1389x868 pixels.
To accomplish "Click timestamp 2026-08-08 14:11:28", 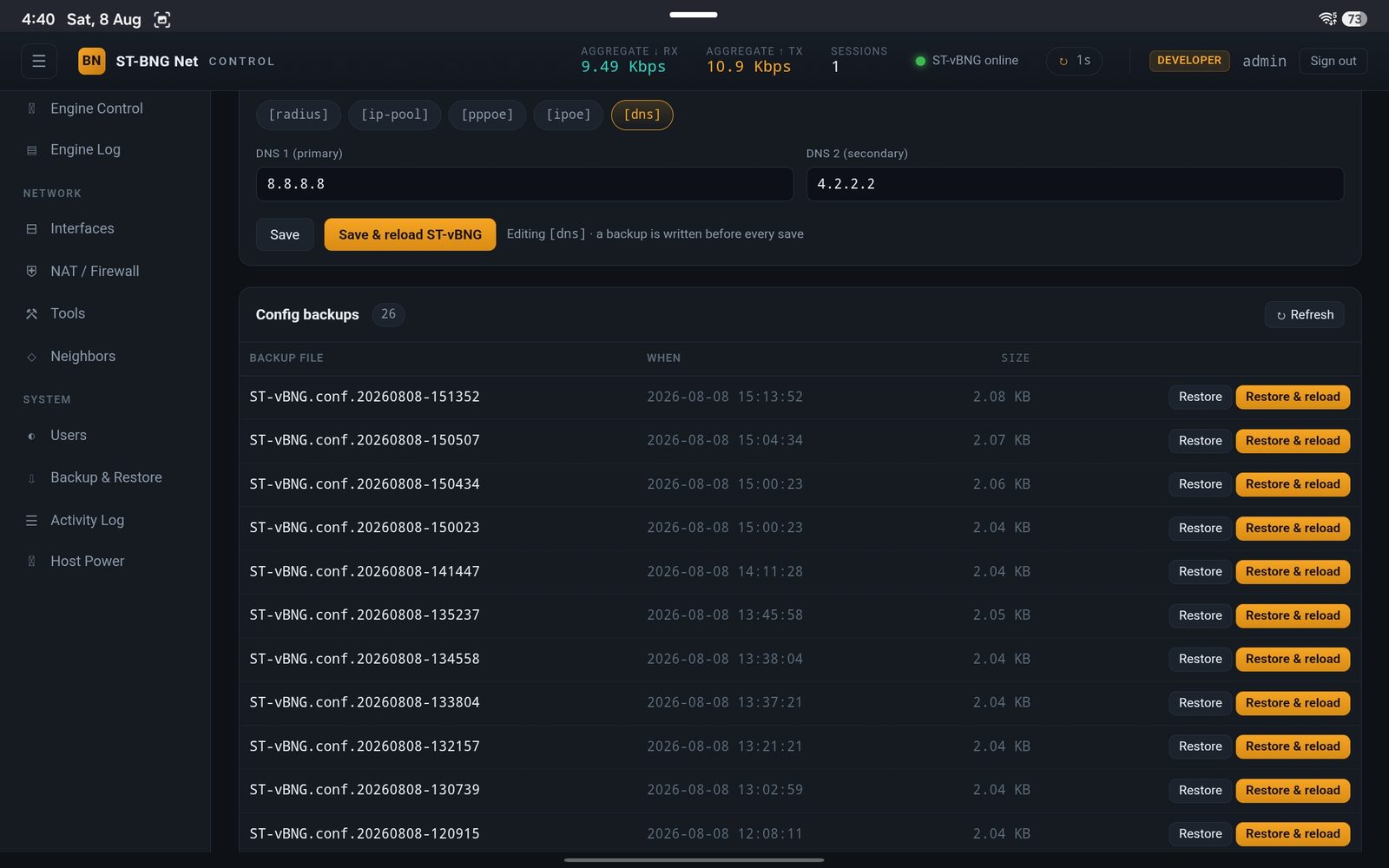I will tap(725, 571).
